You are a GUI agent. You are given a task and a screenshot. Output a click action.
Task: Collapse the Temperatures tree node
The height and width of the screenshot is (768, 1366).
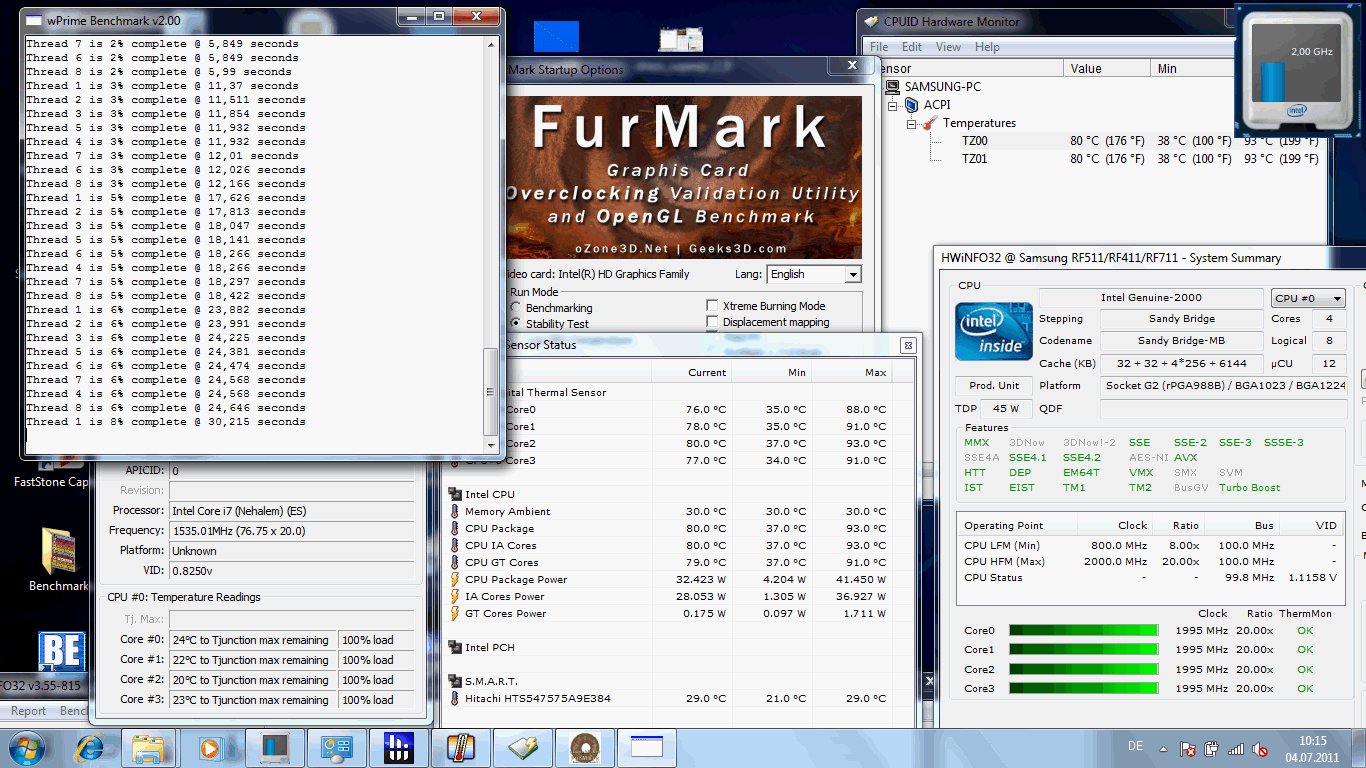coord(911,123)
